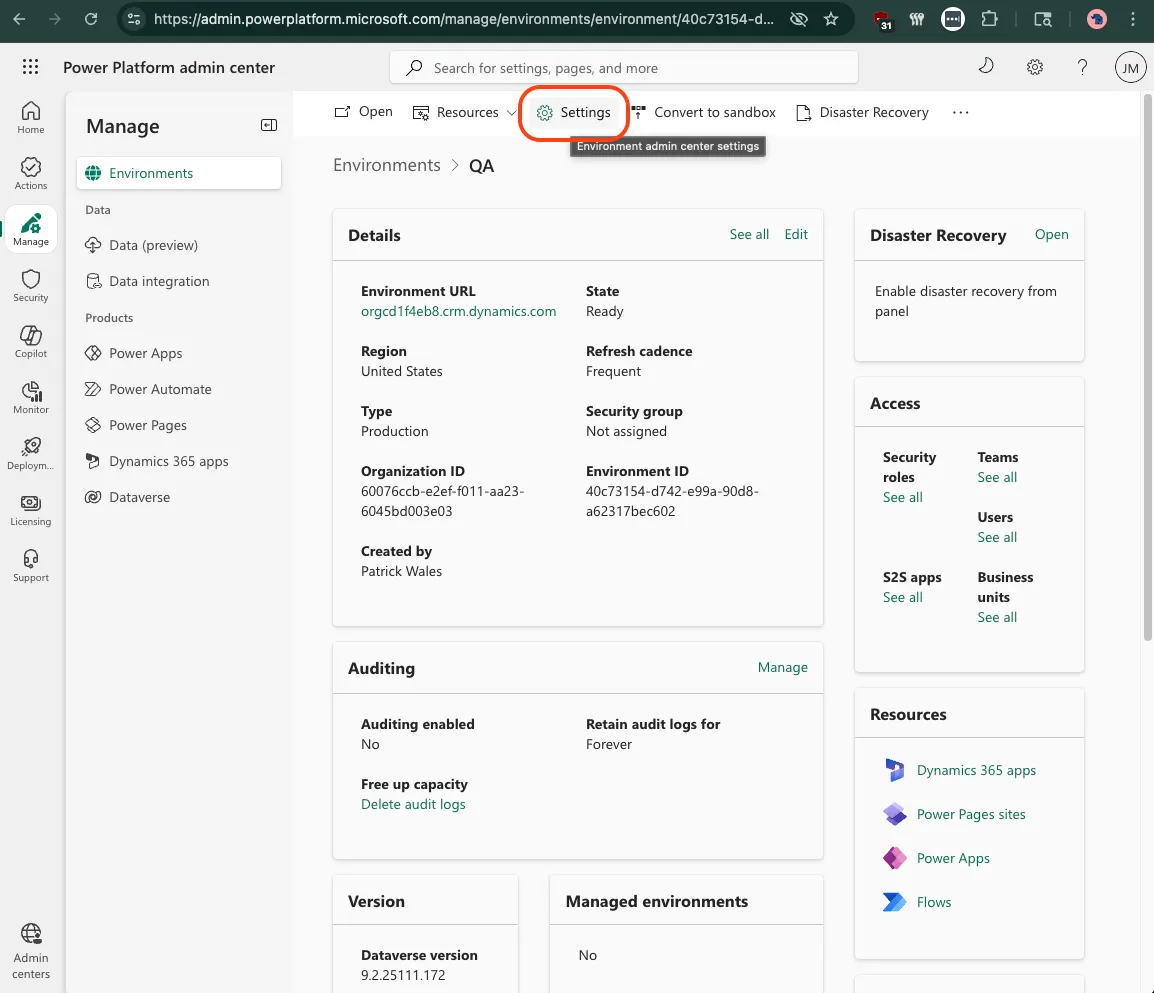This screenshot has height=993, width=1154.
Task: Select the Actions icon in the sidebar
Action: [30, 170]
